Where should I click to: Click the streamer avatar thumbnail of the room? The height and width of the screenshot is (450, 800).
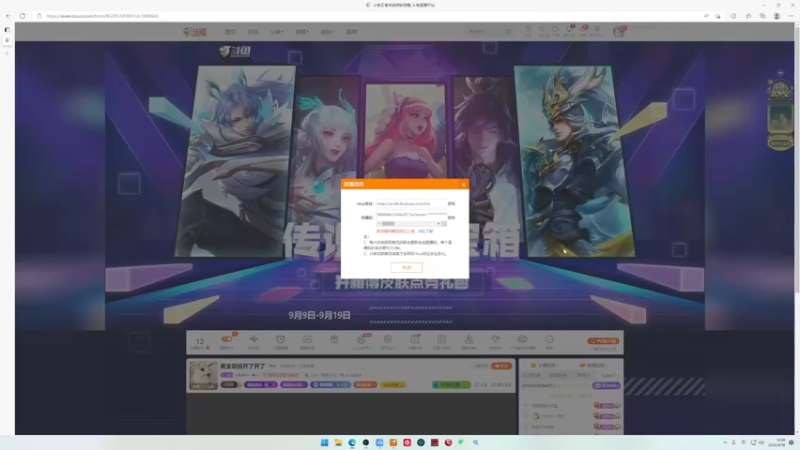[x=203, y=375]
